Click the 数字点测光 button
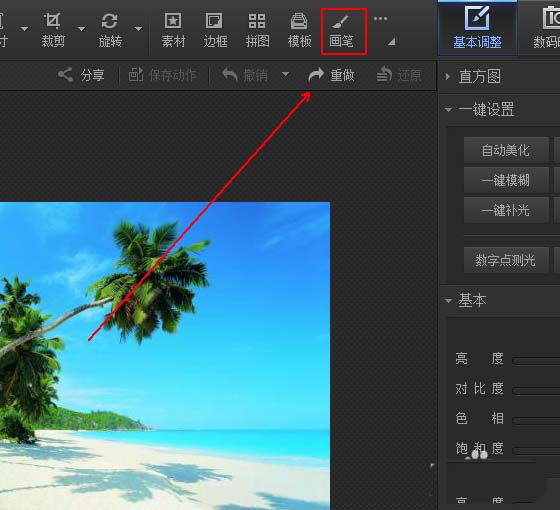The image size is (560, 510). point(506,260)
